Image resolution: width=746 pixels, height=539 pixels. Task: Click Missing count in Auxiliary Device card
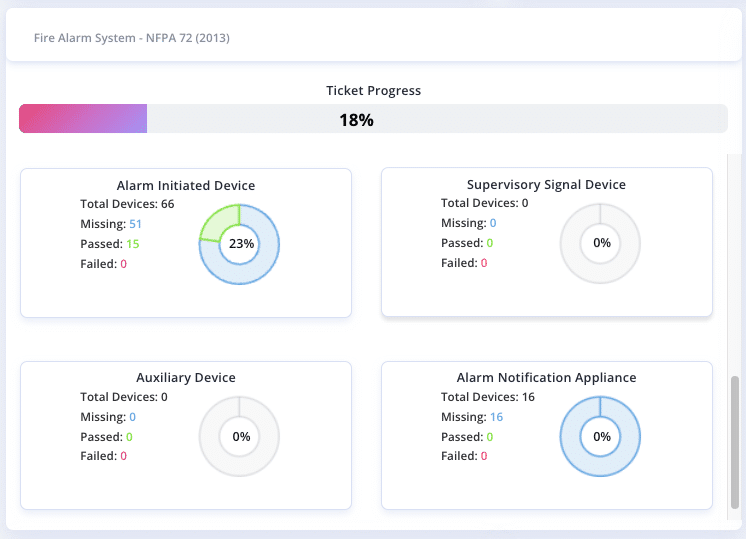click(132, 417)
